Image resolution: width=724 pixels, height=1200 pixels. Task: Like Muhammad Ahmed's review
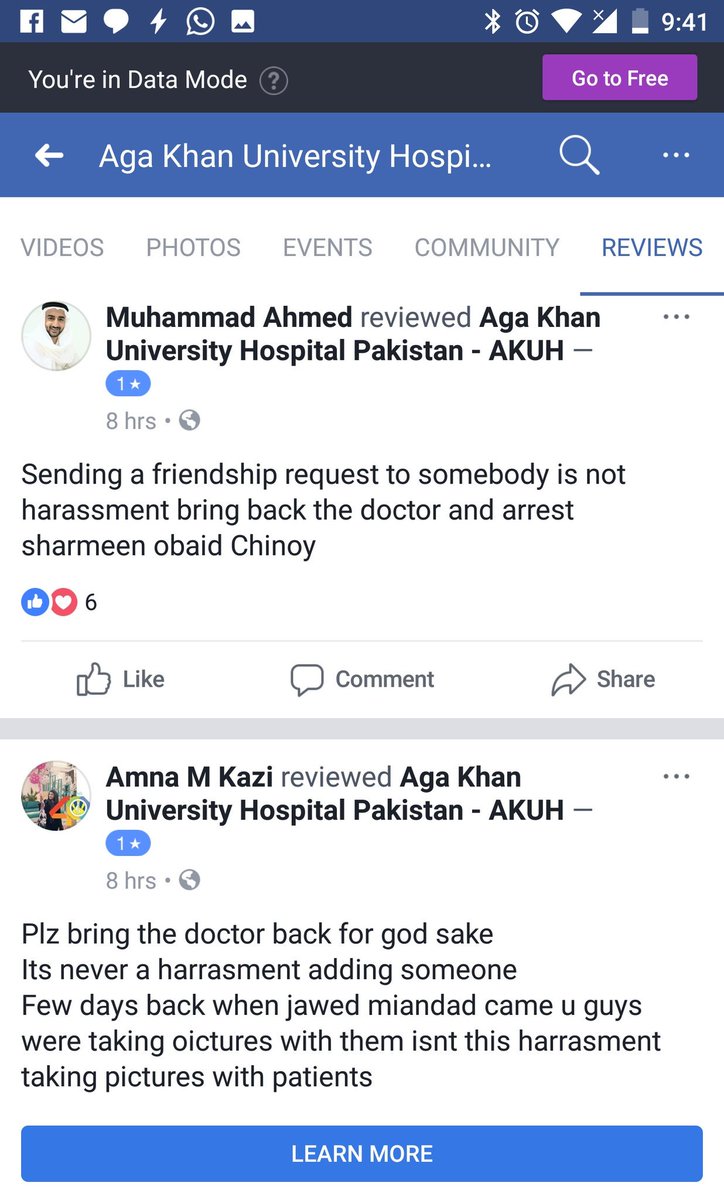pos(120,679)
